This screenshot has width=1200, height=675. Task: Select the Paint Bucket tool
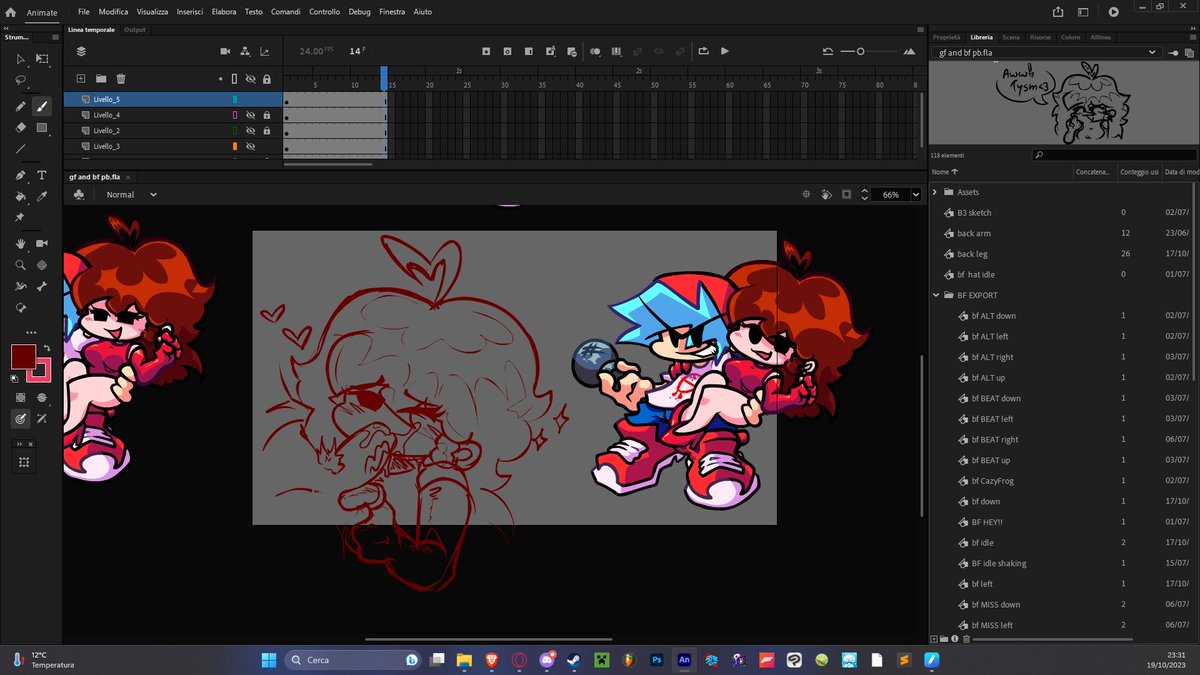[x=20, y=195]
